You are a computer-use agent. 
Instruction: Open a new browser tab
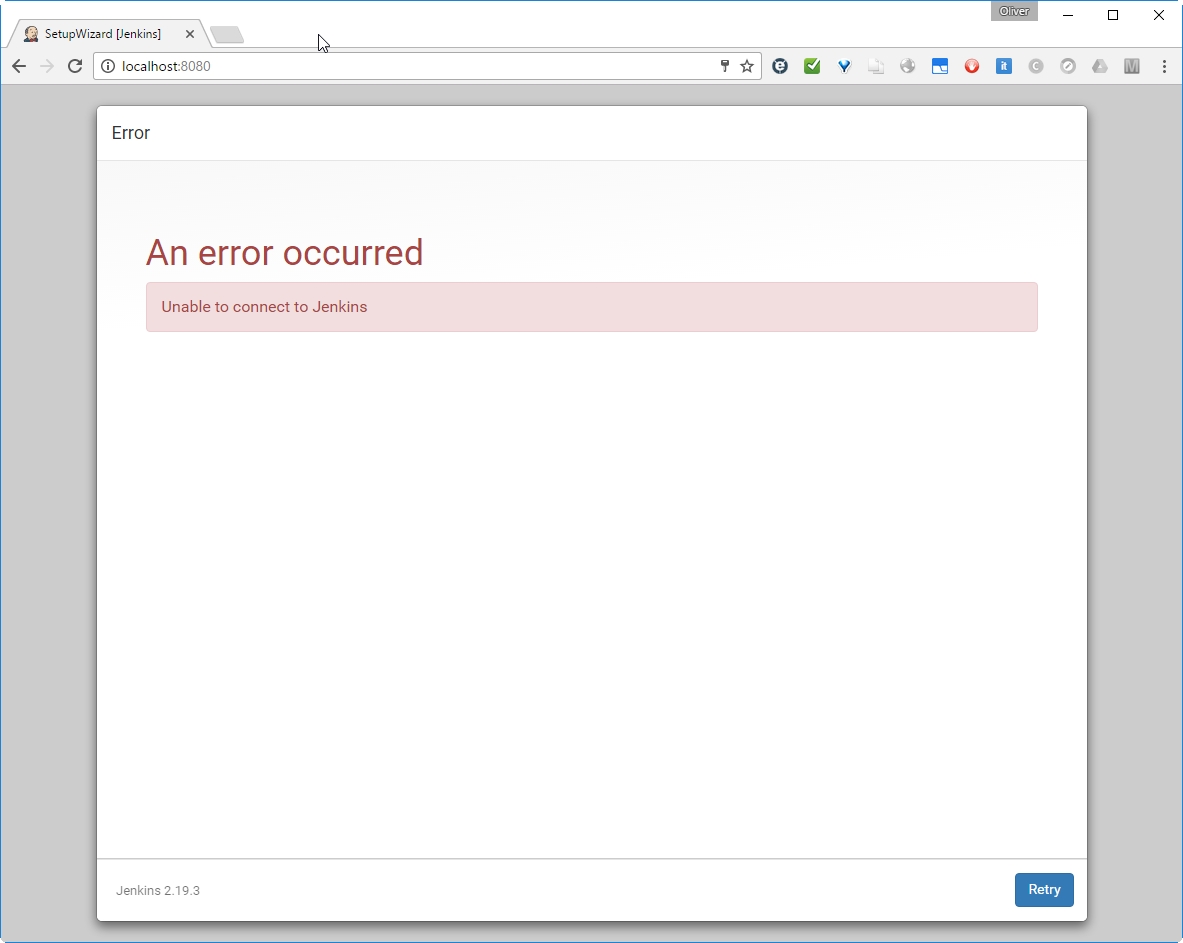click(227, 35)
